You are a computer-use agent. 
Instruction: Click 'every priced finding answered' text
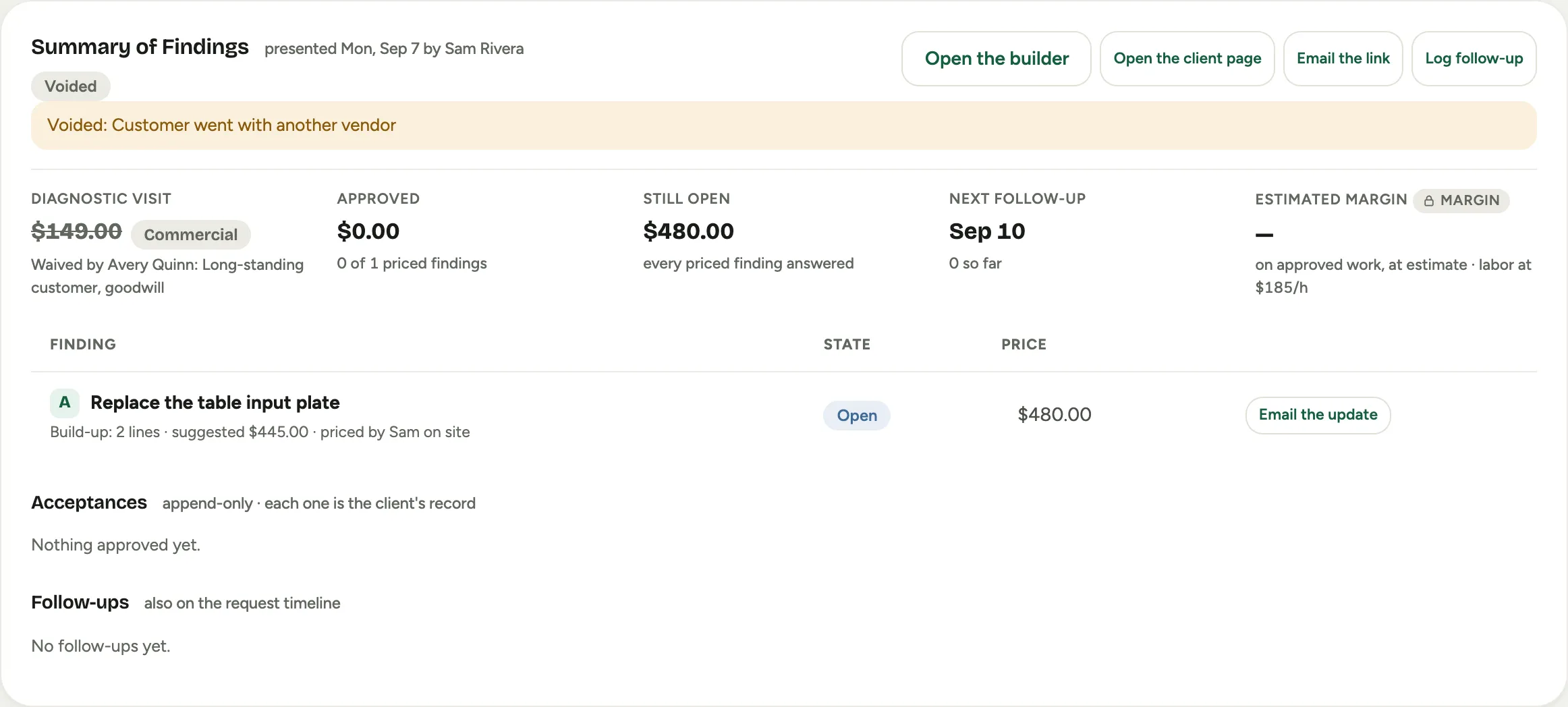[748, 263]
